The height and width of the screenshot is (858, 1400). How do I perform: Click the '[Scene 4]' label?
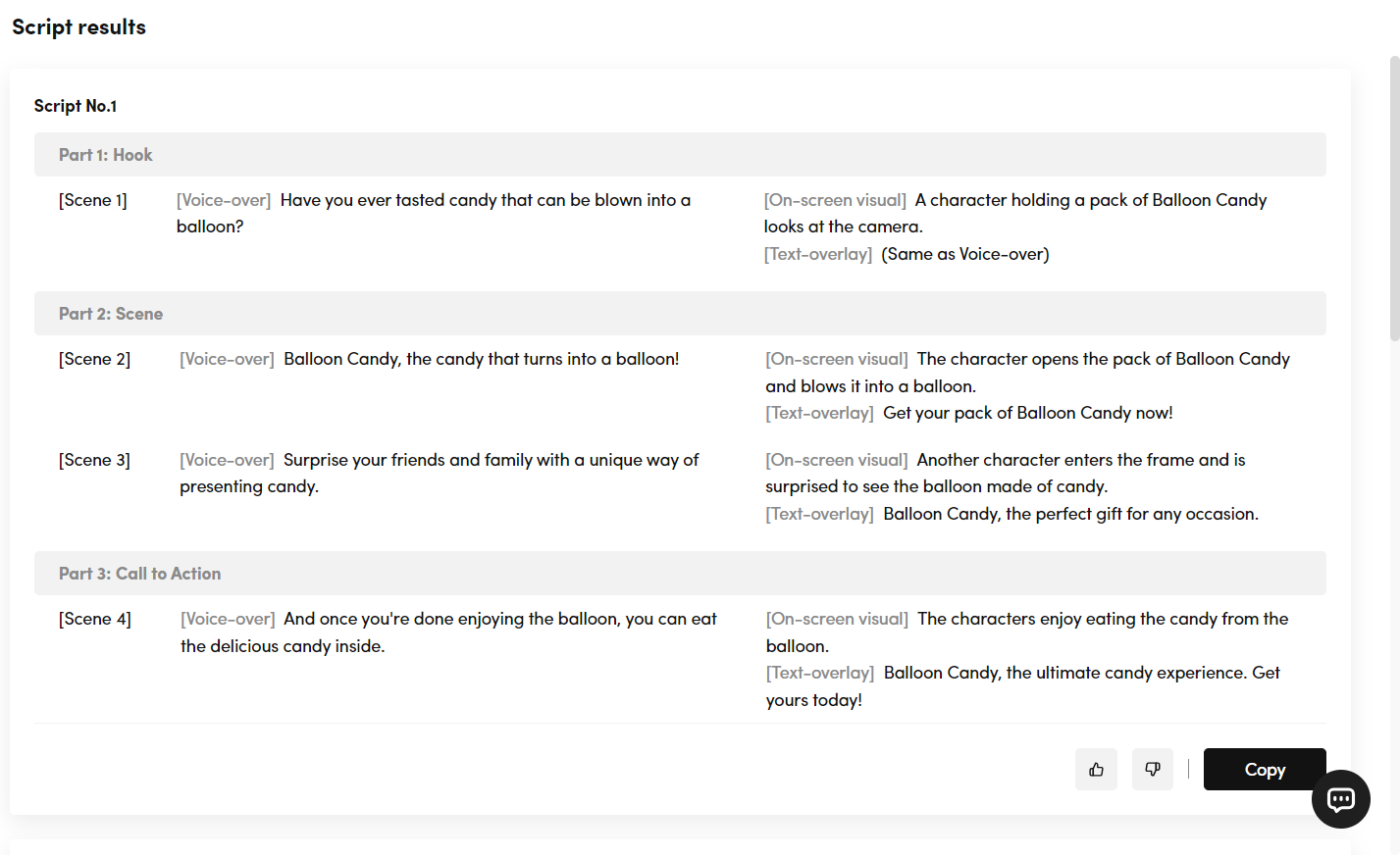tap(95, 619)
